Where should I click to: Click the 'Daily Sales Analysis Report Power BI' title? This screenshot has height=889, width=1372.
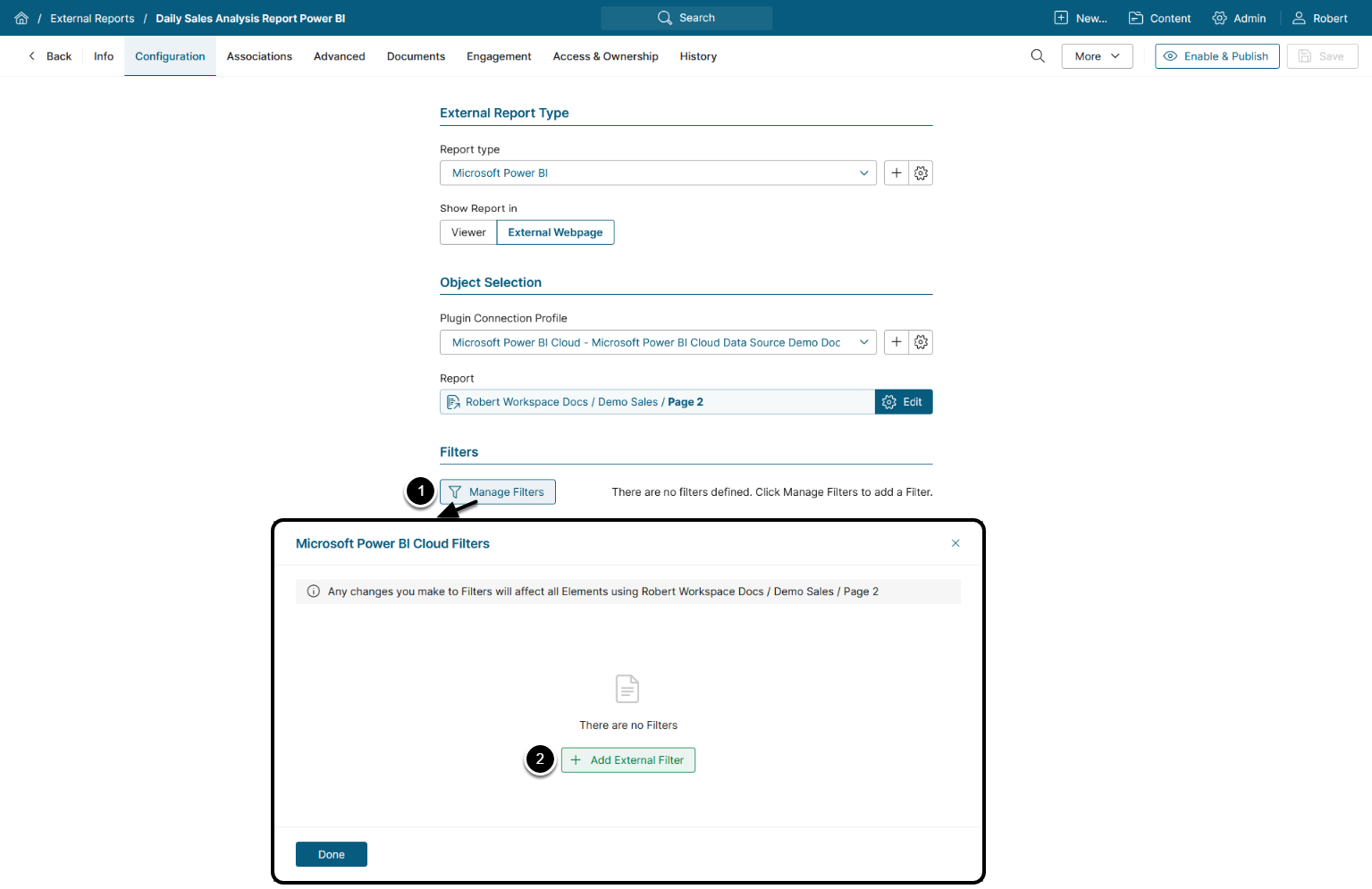tap(250, 18)
